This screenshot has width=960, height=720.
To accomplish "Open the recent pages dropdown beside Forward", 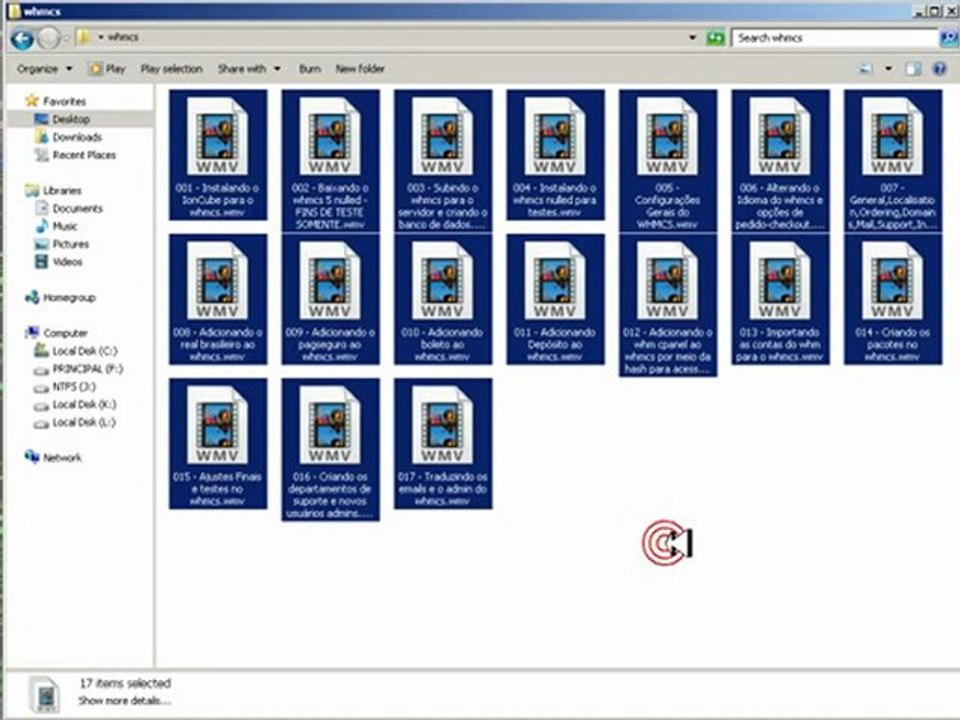I will (66, 39).
